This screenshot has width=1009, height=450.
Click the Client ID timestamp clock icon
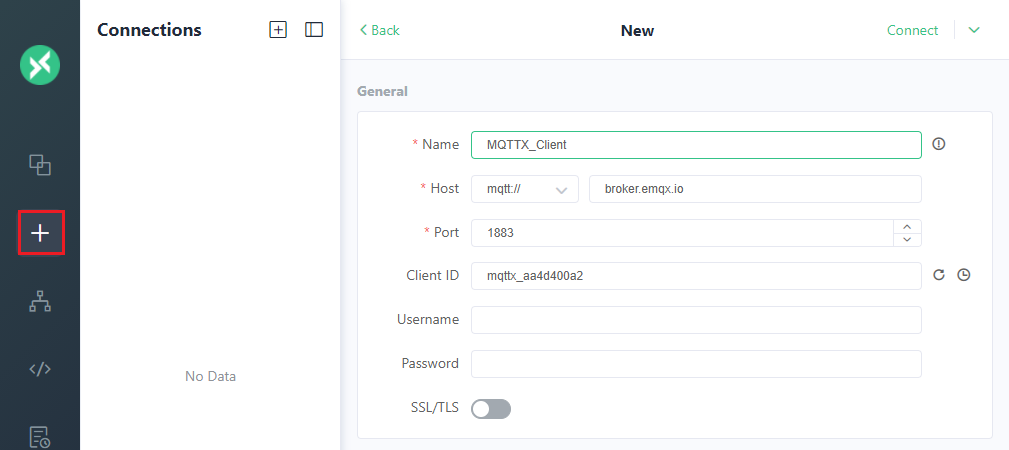[x=963, y=275]
